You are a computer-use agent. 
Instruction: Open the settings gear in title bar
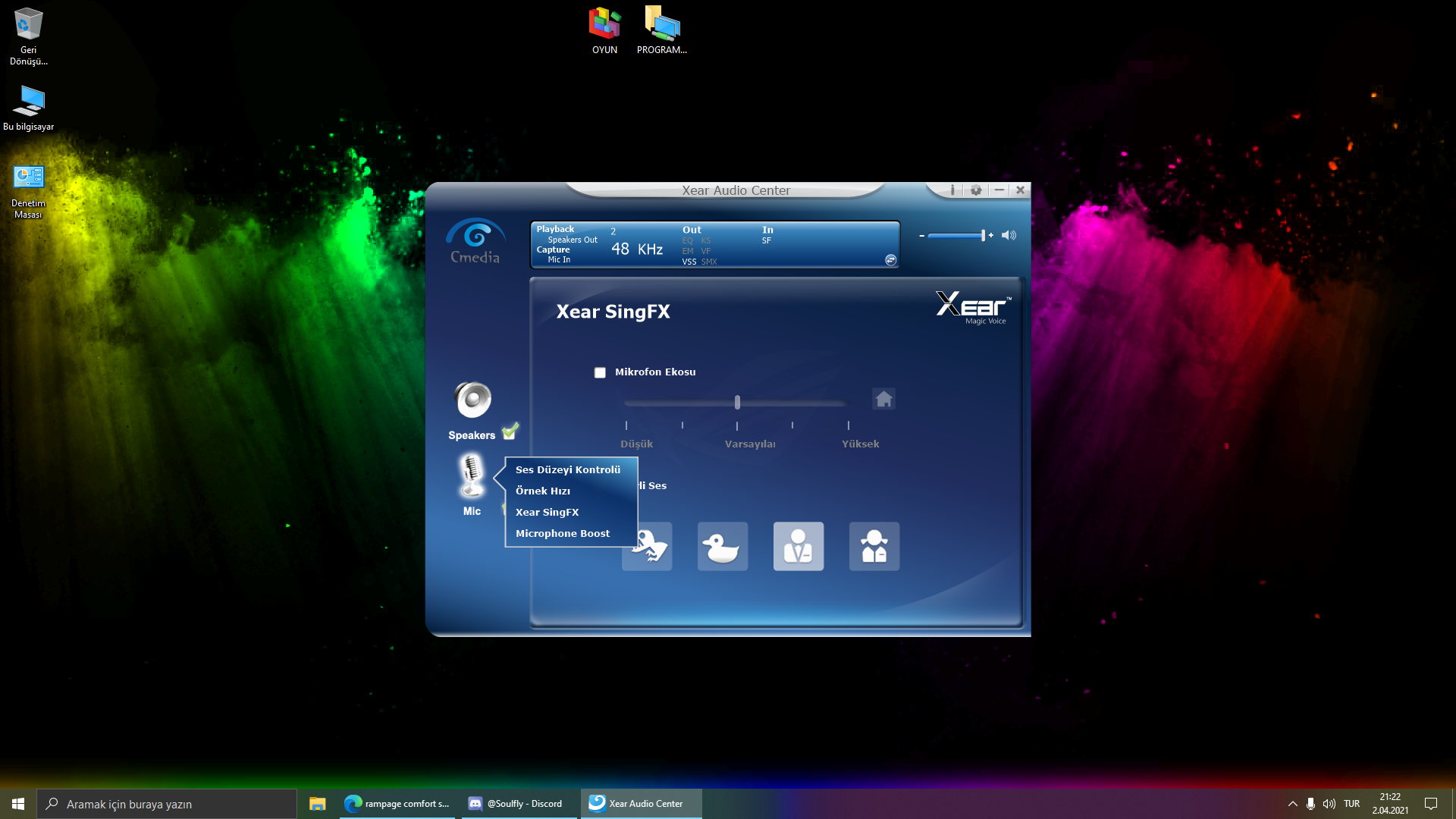[x=976, y=190]
